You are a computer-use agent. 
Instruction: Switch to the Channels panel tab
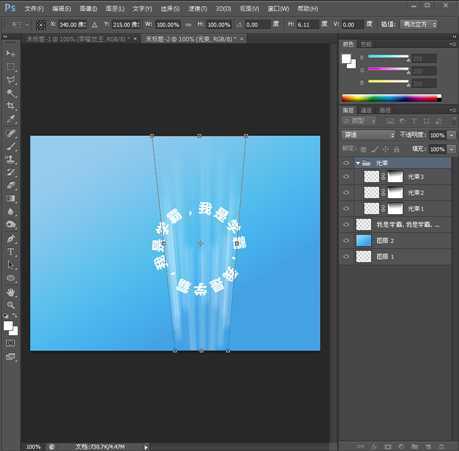[x=366, y=110]
